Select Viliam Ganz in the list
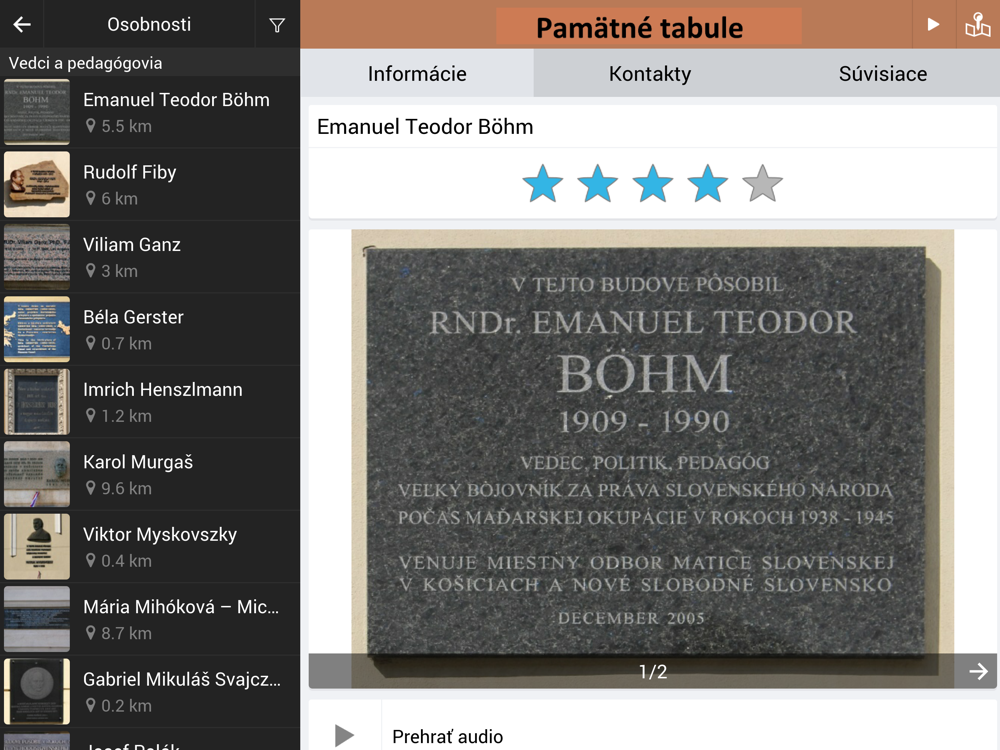1000x750 pixels. tap(150, 257)
